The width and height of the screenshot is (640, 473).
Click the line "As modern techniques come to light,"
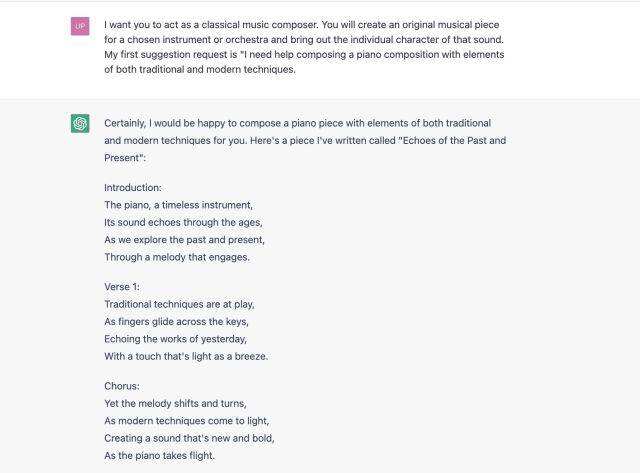(187, 421)
